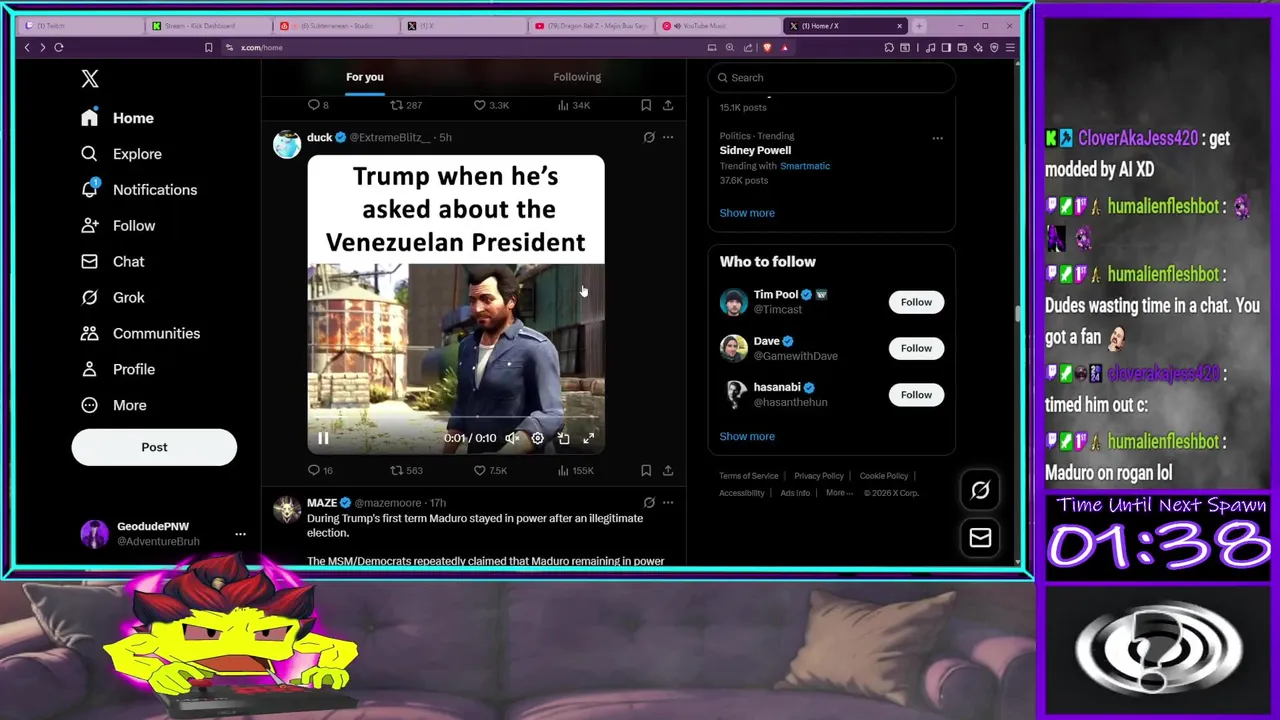Open the browser hamburger menu
The image size is (1280, 720).
tap(1011, 47)
